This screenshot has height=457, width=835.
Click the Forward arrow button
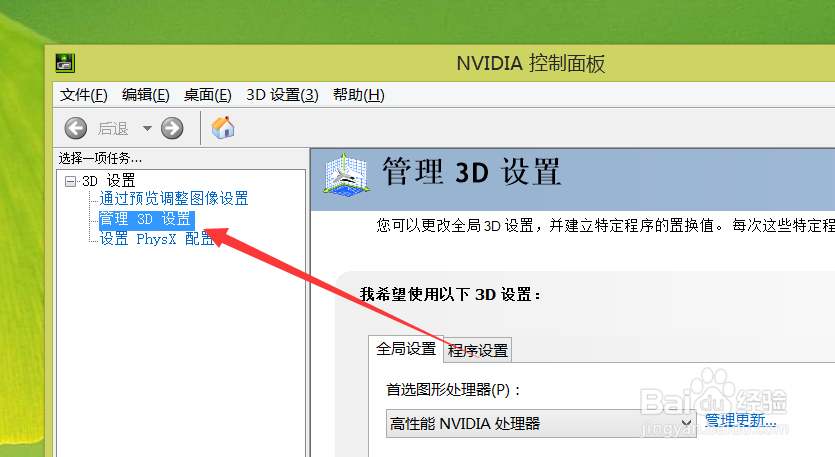click(172, 128)
